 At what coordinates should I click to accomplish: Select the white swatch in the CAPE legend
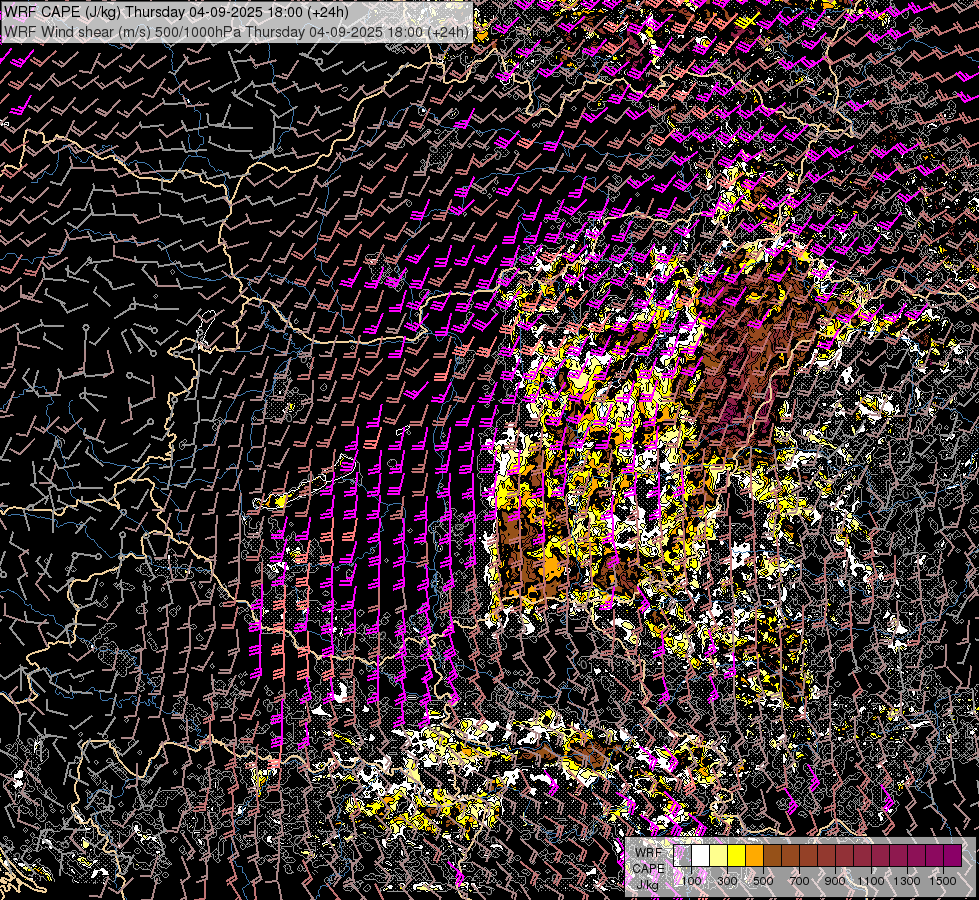pyautogui.click(x=700, y=855)
